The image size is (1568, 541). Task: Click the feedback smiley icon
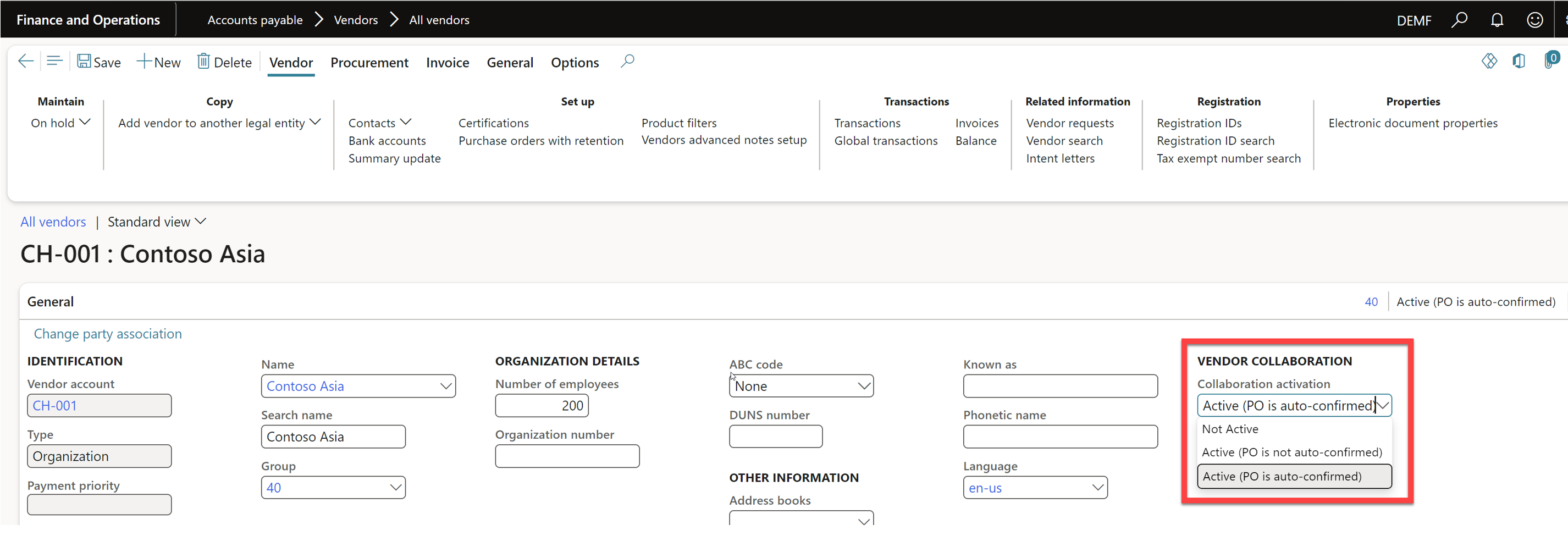click(1534, 20)
